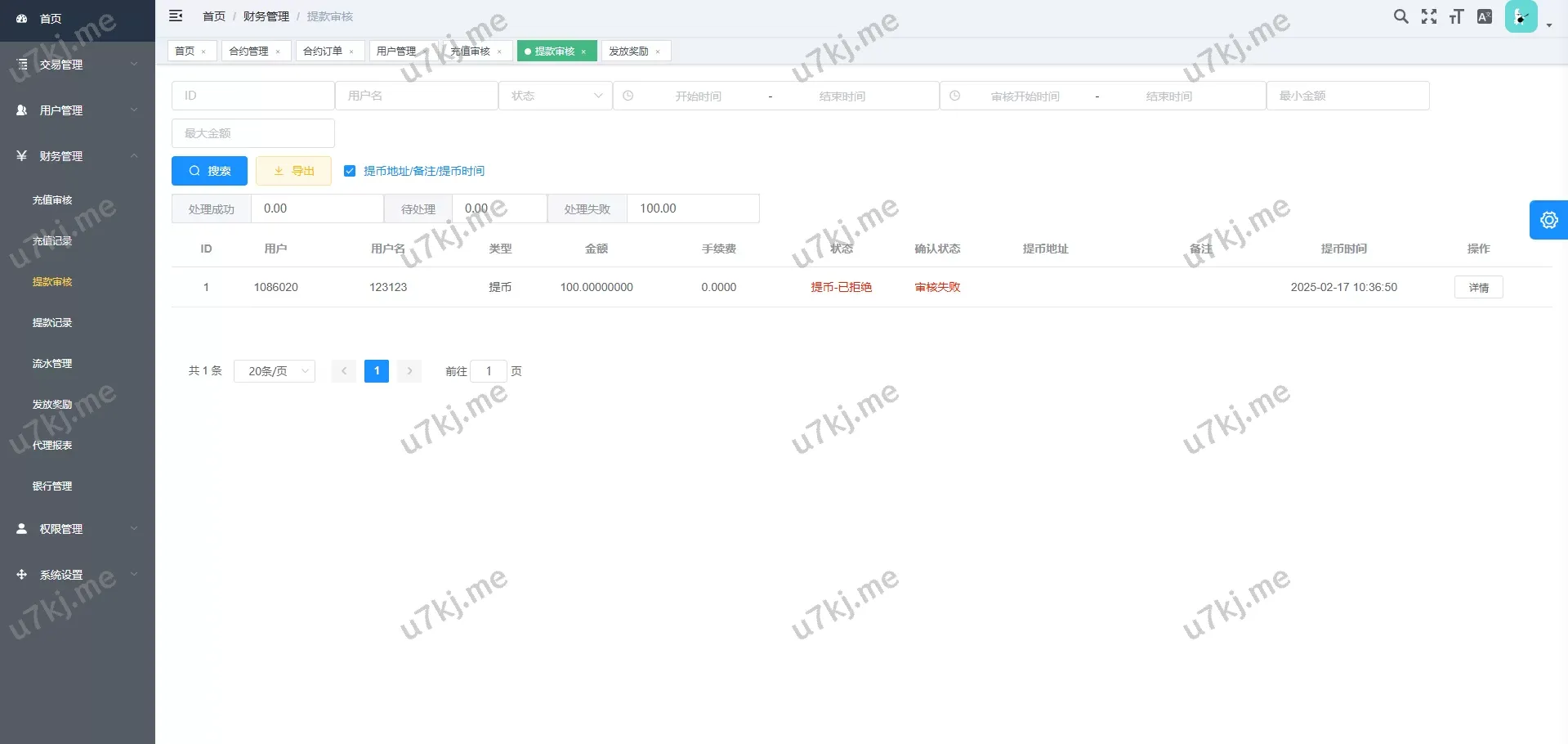Viewport: 1568px width, 744px height.
Task: Open the font size adjustment icon
Action: pyautogui.click(x=1456, y=16)
